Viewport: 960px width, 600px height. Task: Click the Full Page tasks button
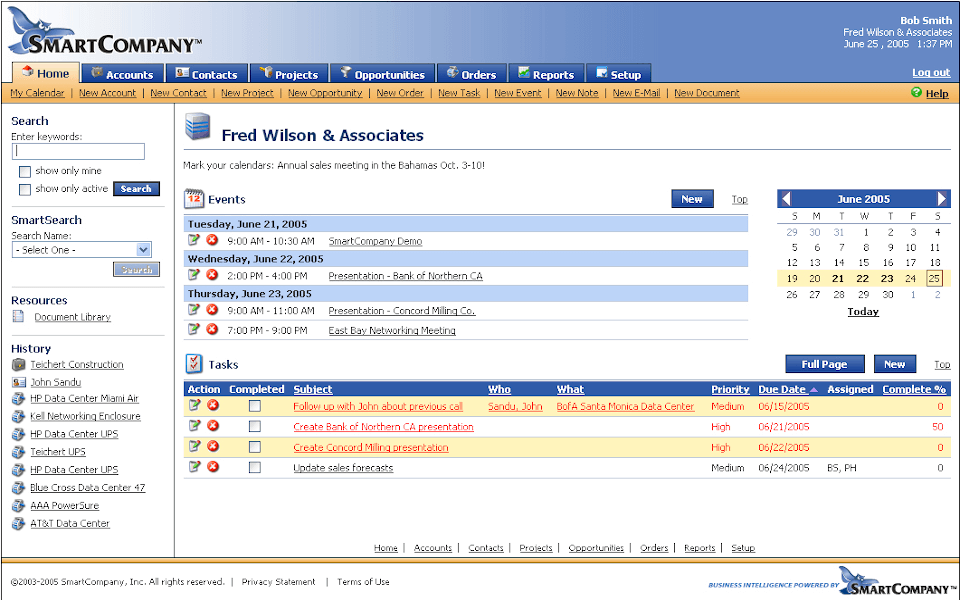tap(825, 364)
